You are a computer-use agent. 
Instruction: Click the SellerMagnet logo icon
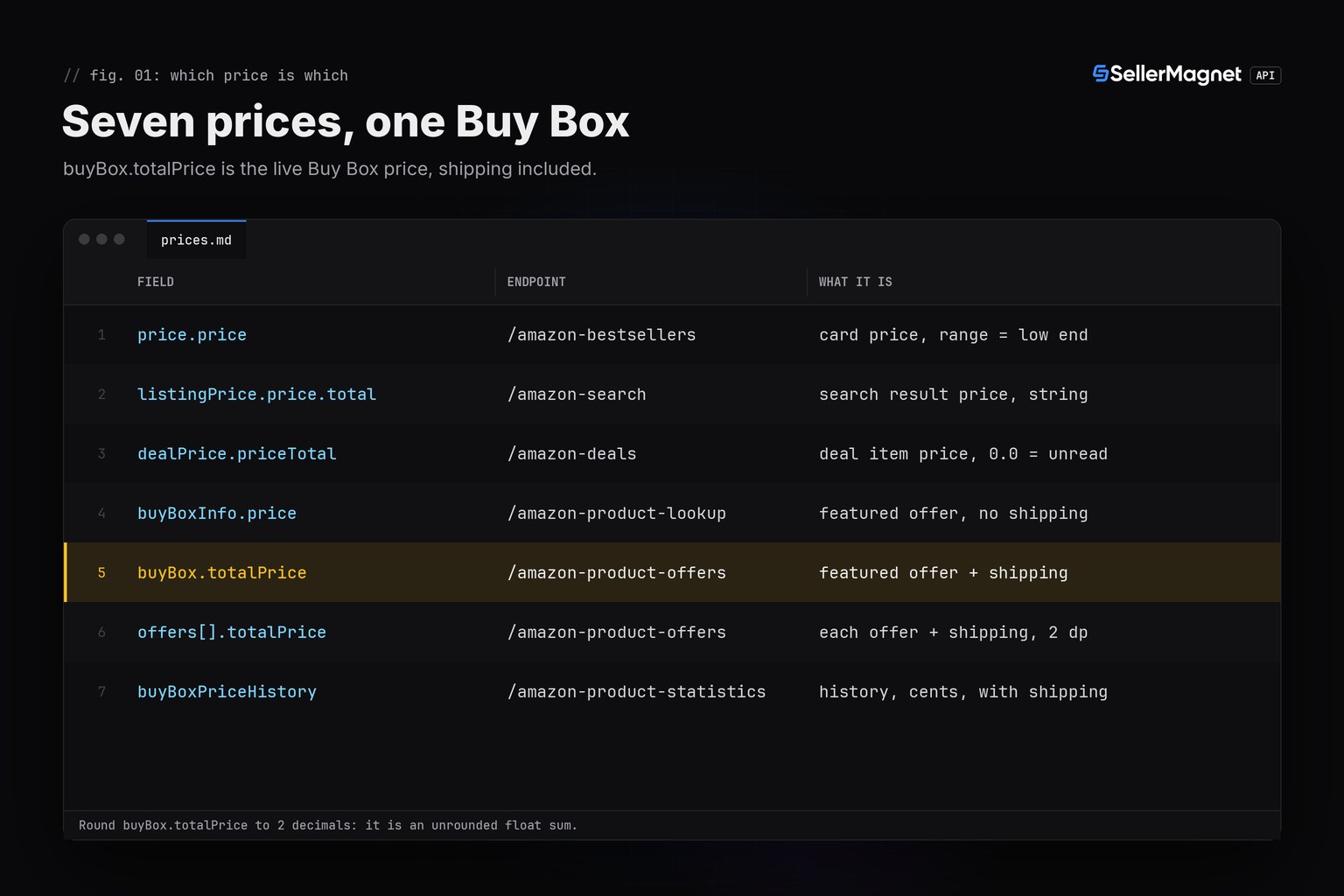1101,74
